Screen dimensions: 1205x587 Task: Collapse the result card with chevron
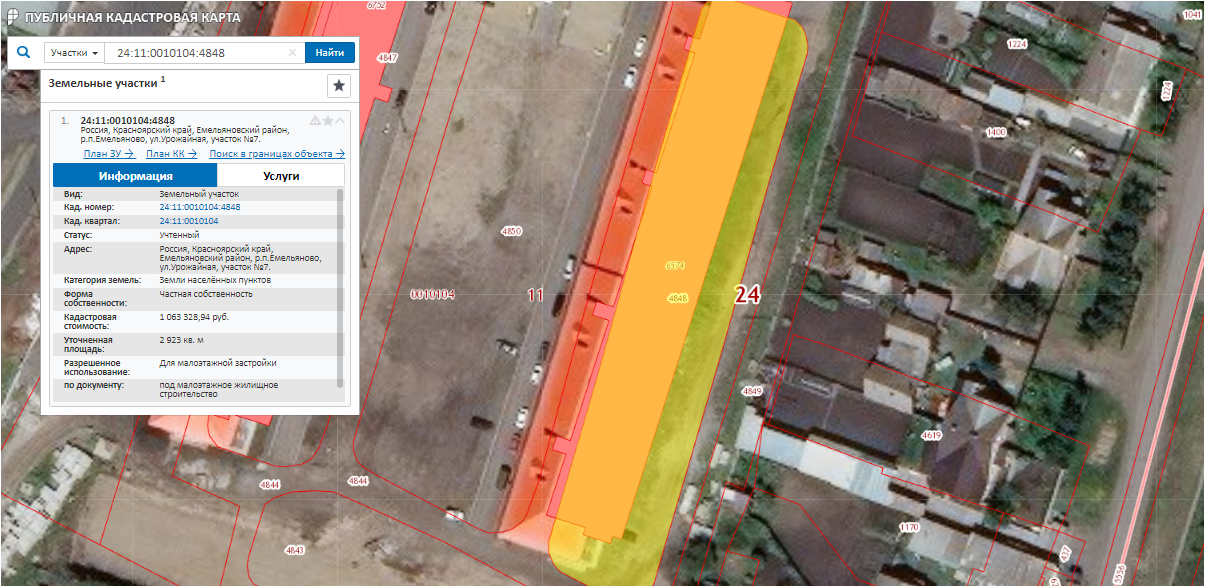(x=340, y=121)
